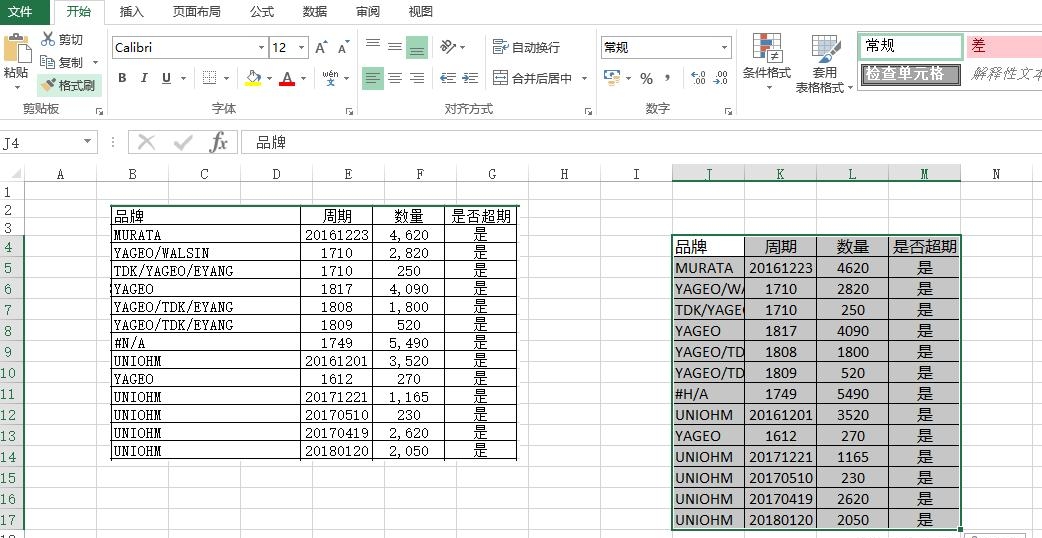
Task: Apply percent style
Action: [x=646, y=78]
